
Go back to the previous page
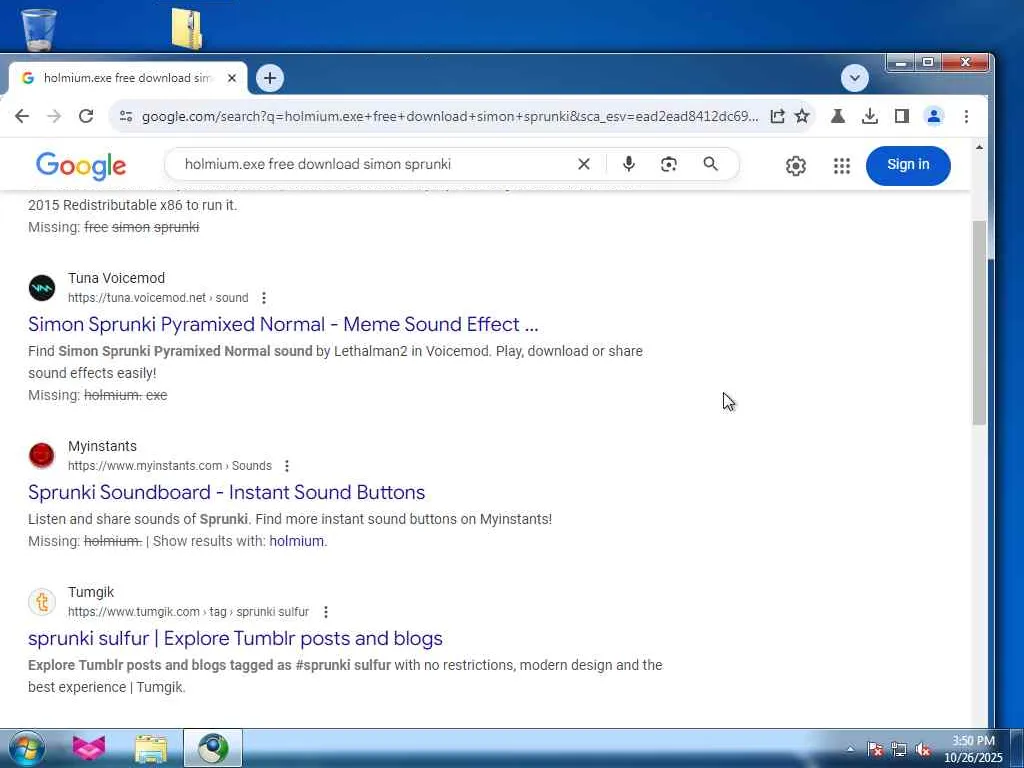coord(22,116)
